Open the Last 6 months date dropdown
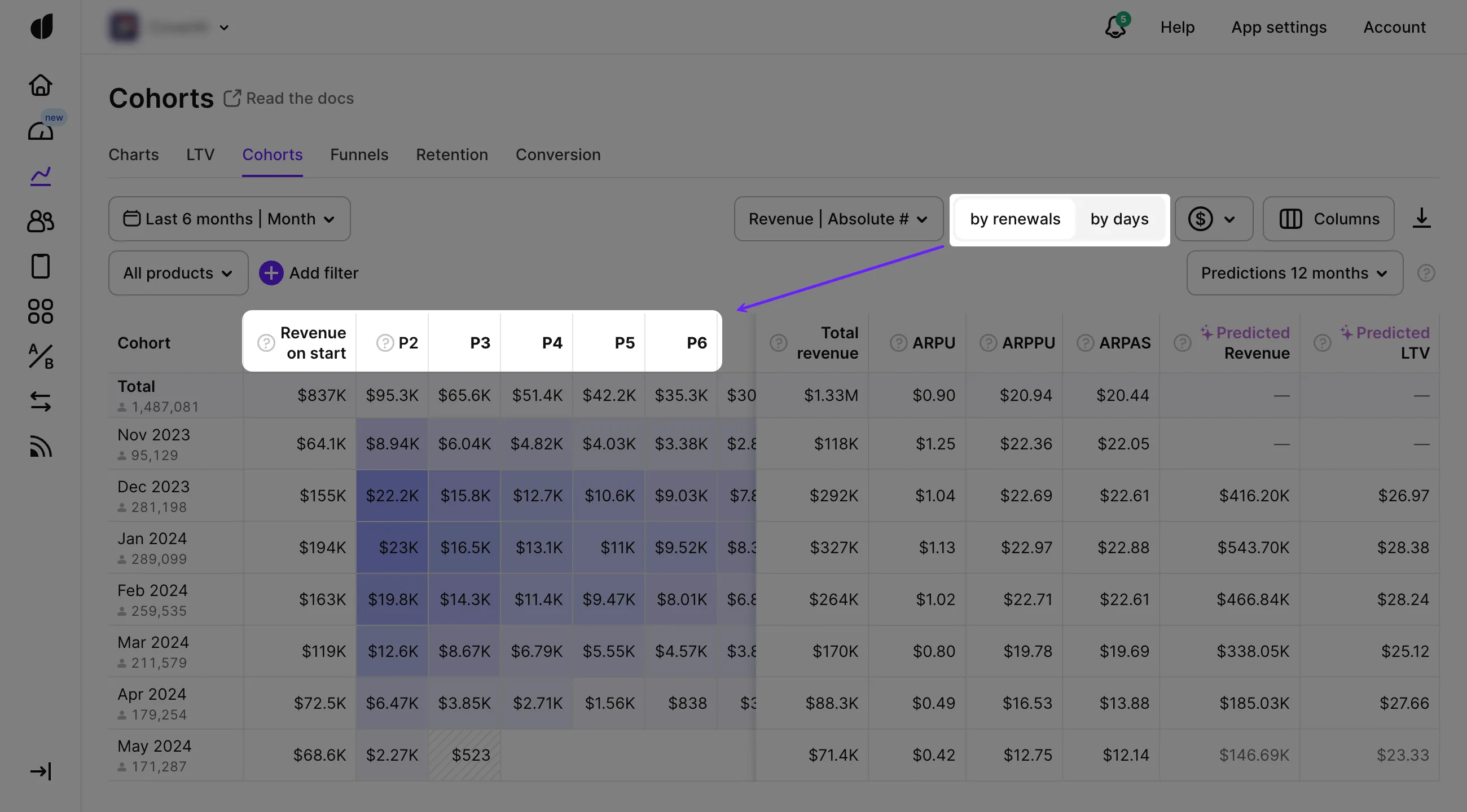 pos(229,219)
